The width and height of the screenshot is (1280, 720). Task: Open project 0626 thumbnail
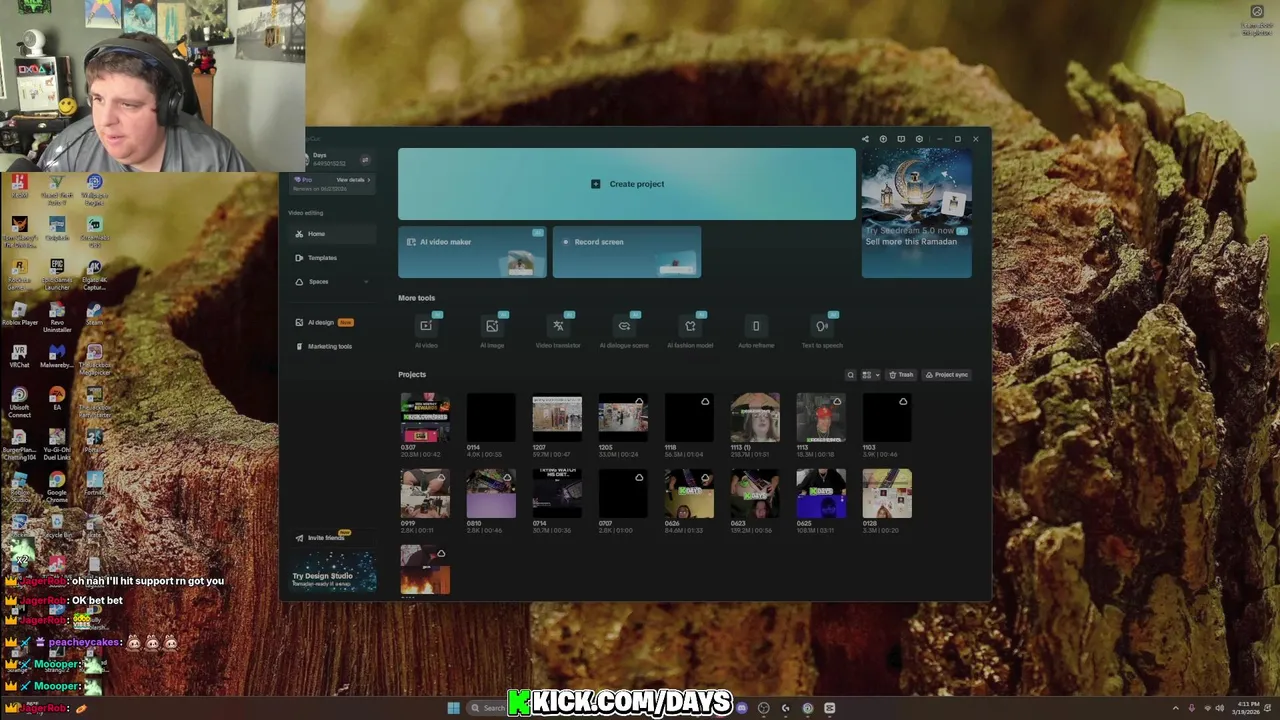[689, 494]
